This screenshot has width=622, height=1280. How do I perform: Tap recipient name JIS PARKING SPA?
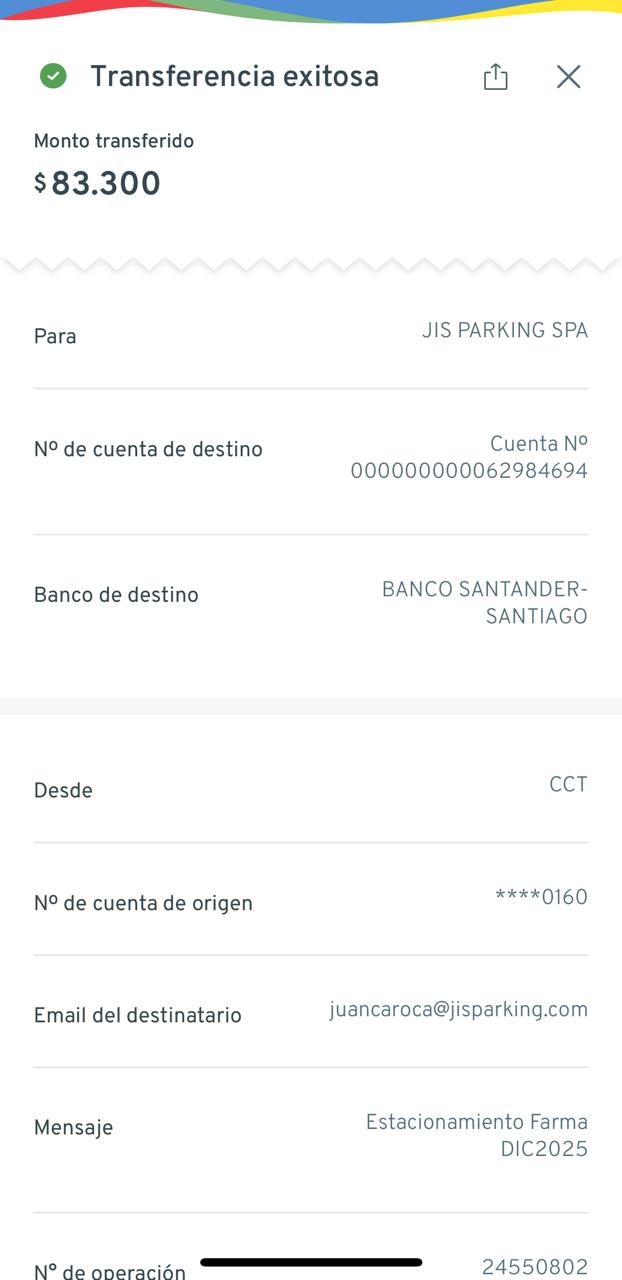[x=504, y=331]
